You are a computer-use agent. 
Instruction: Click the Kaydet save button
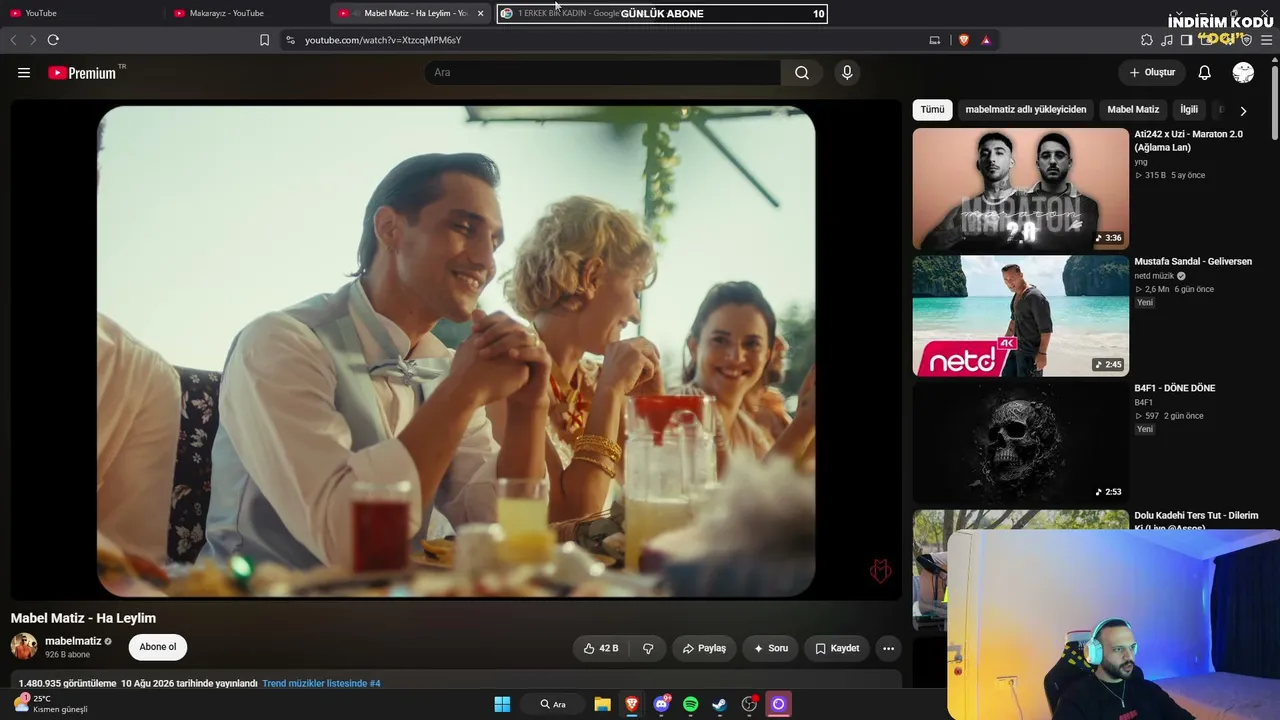coord(837,648)
